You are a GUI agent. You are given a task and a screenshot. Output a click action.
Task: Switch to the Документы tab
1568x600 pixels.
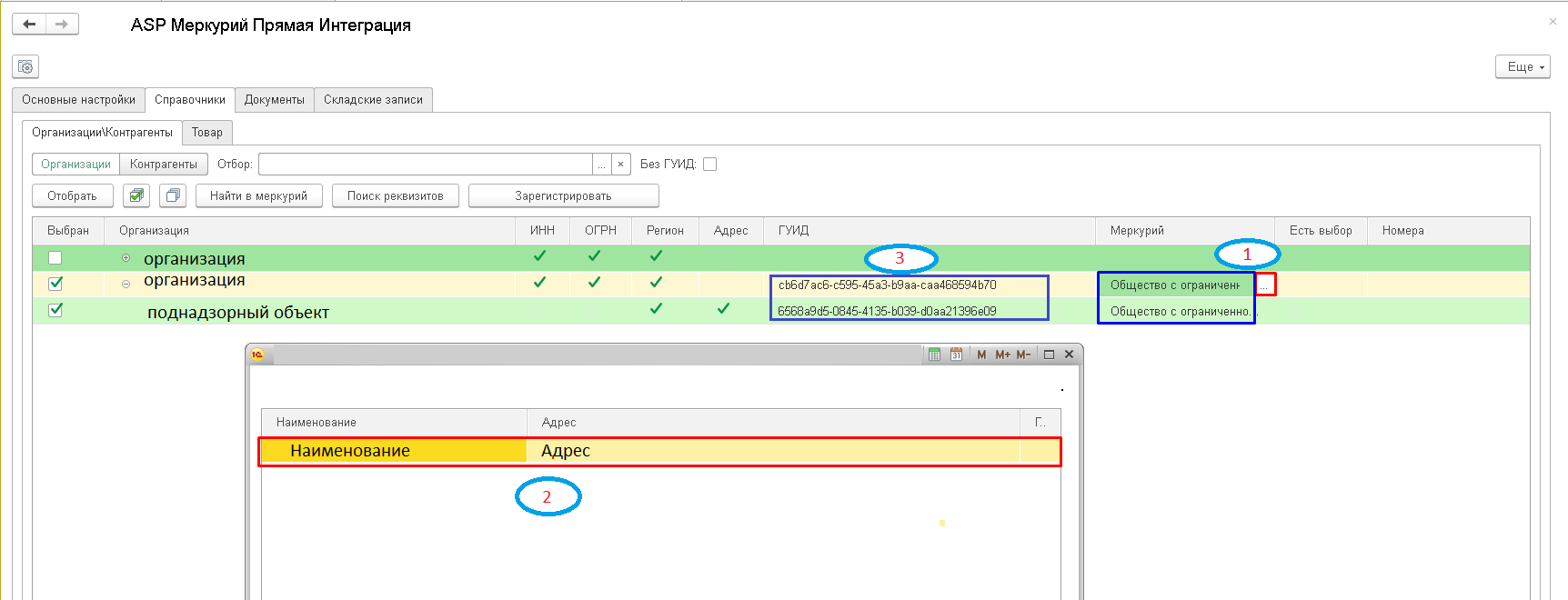click(275, 100)
